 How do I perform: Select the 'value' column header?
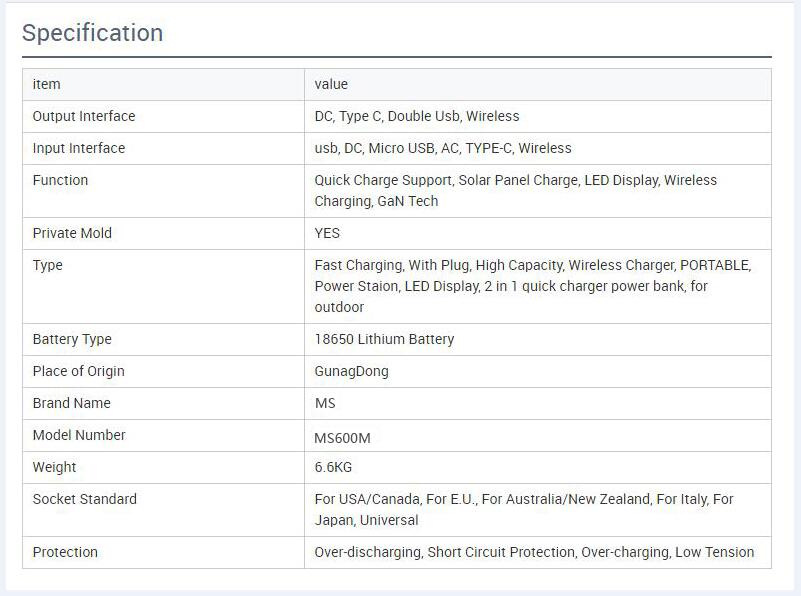[331, 84]
